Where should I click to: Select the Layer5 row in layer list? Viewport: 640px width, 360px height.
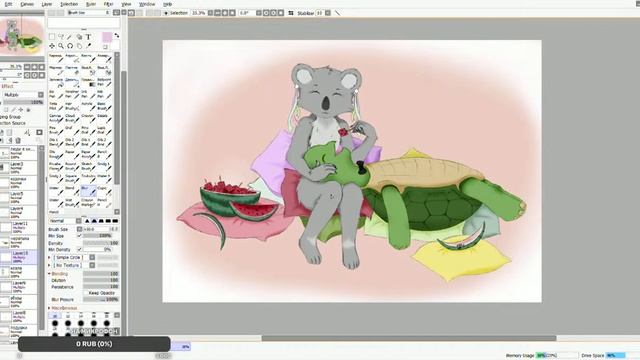pyautogui.click(x=18, y=197)
